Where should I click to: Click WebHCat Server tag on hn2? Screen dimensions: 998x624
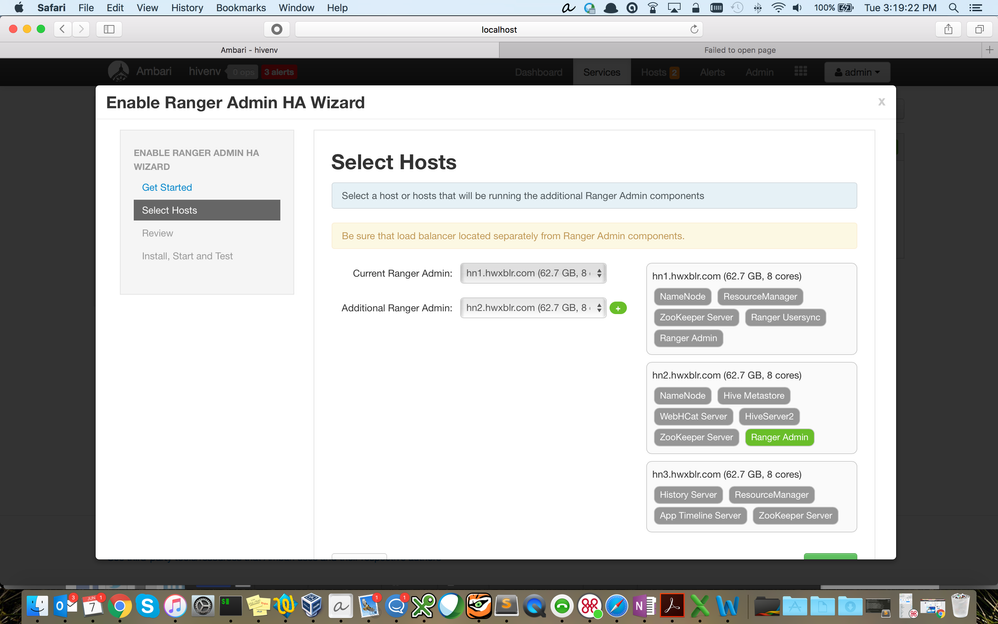point(693,416)
